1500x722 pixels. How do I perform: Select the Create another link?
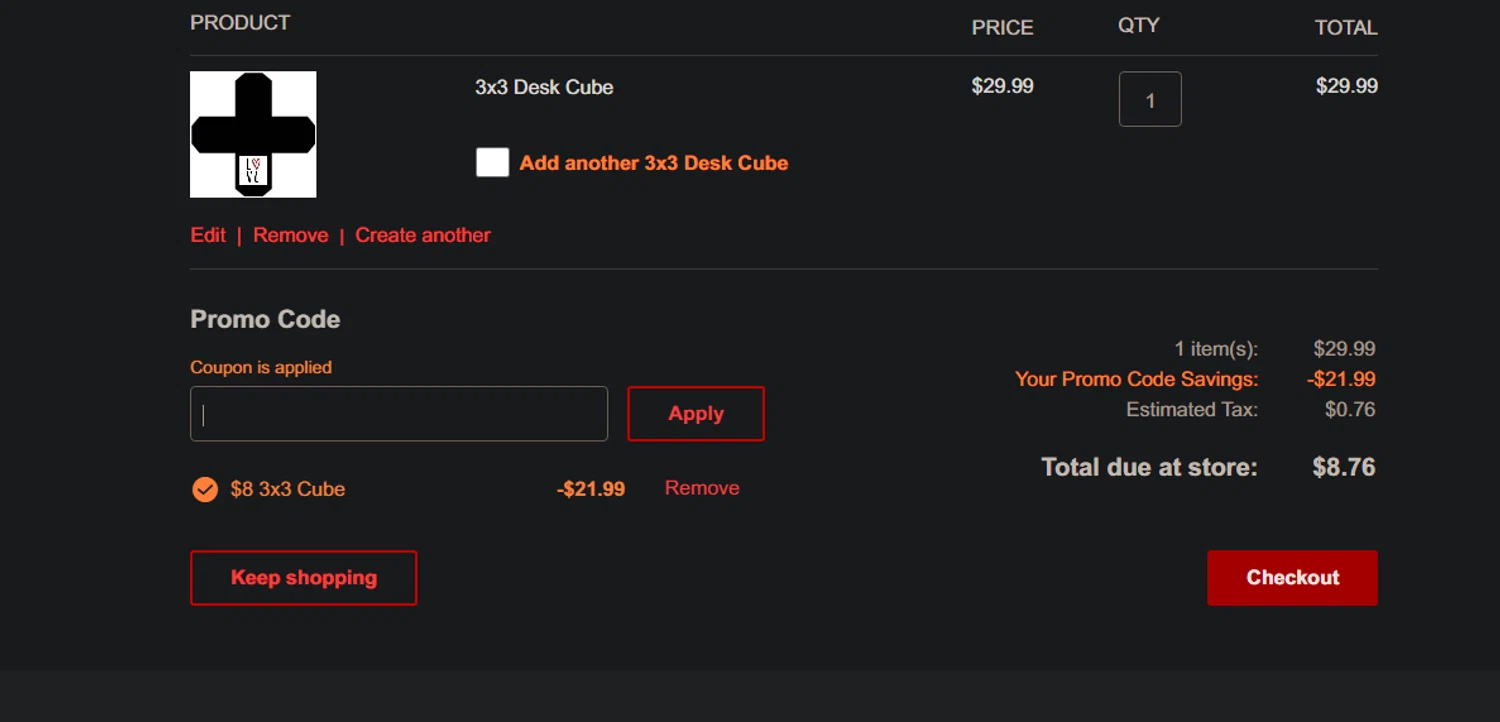point(423,235)
